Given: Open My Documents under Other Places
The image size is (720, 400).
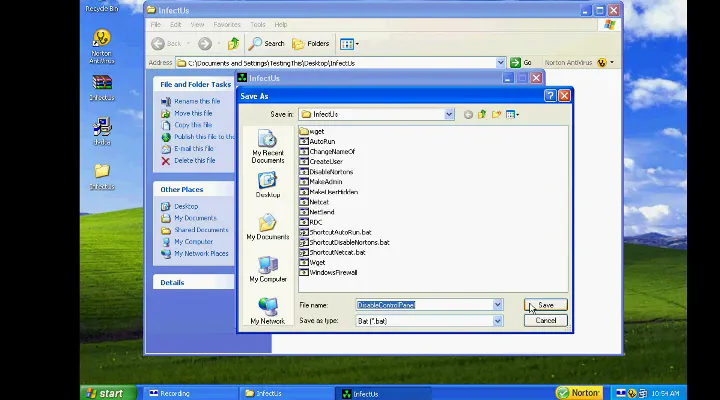Looking at the screenshot, I should [x=195, y=218].
